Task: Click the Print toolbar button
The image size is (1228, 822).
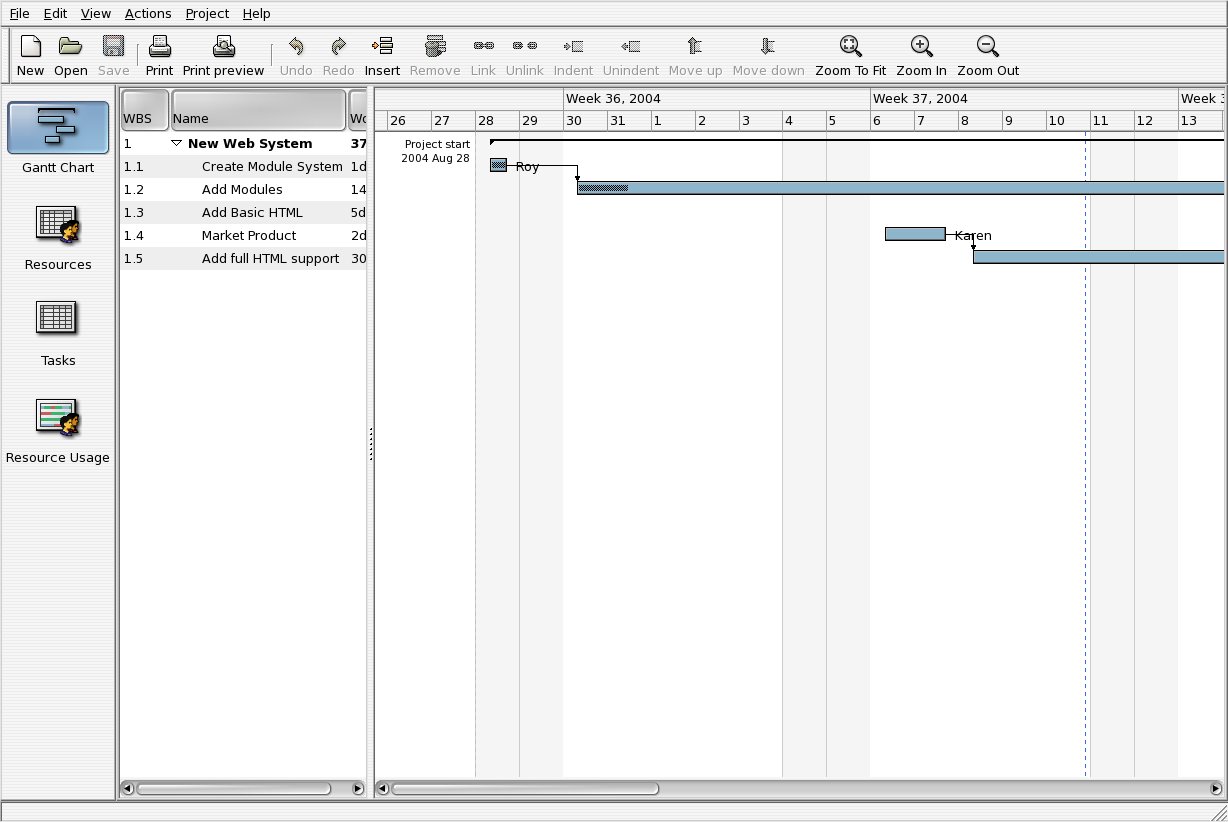Action: tap(159, 56)
